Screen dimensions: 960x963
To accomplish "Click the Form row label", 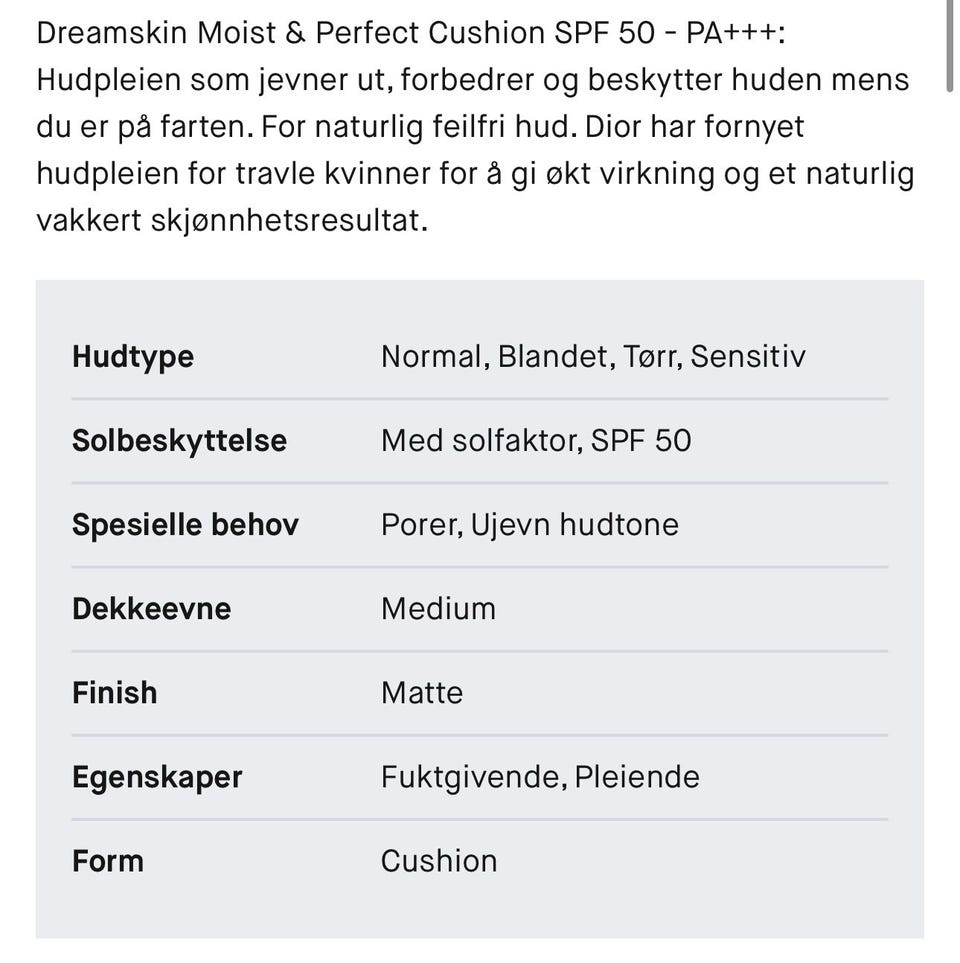I will tap(107, 861).
